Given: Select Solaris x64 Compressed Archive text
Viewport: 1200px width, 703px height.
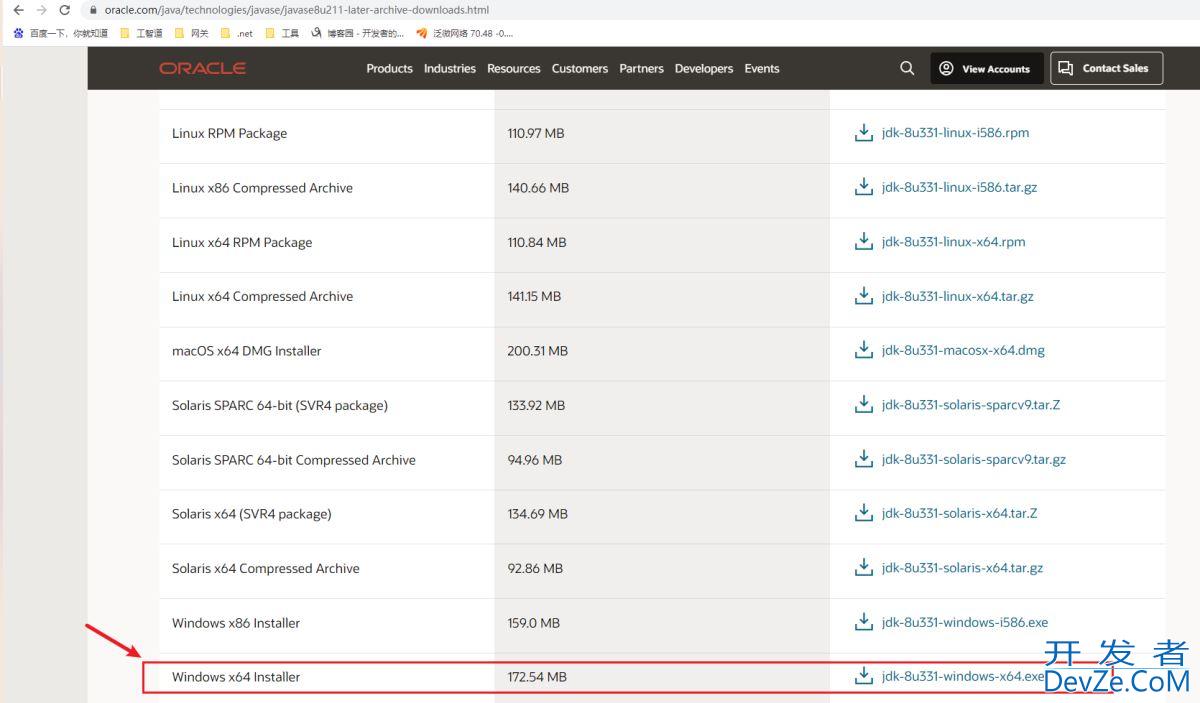Looking at the screenshot, I should 266,568.
